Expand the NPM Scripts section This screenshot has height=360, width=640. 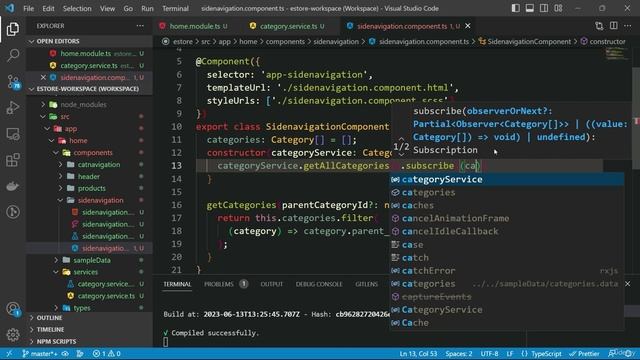click(56, 341)
